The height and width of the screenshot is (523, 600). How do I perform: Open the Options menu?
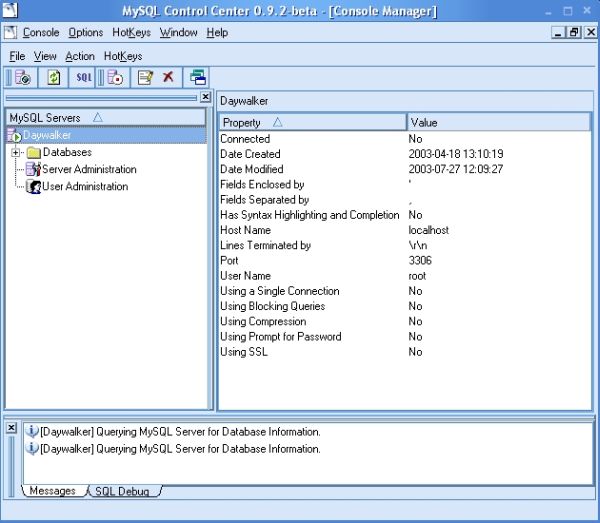[x=86, y=33]
